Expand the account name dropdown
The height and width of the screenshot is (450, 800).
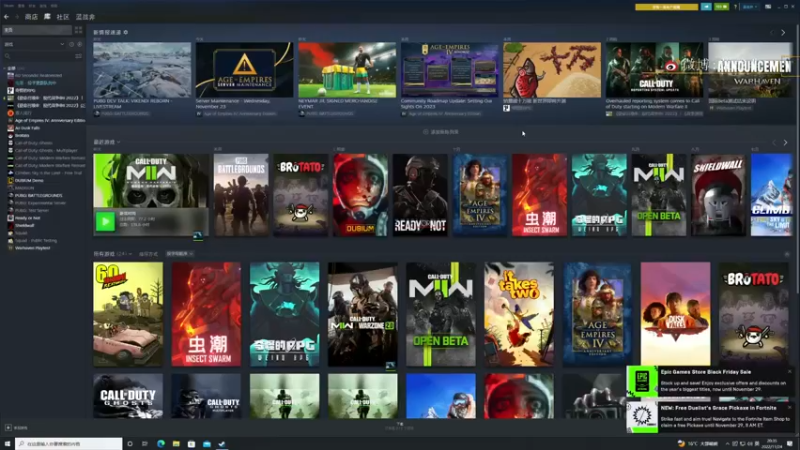750,7
